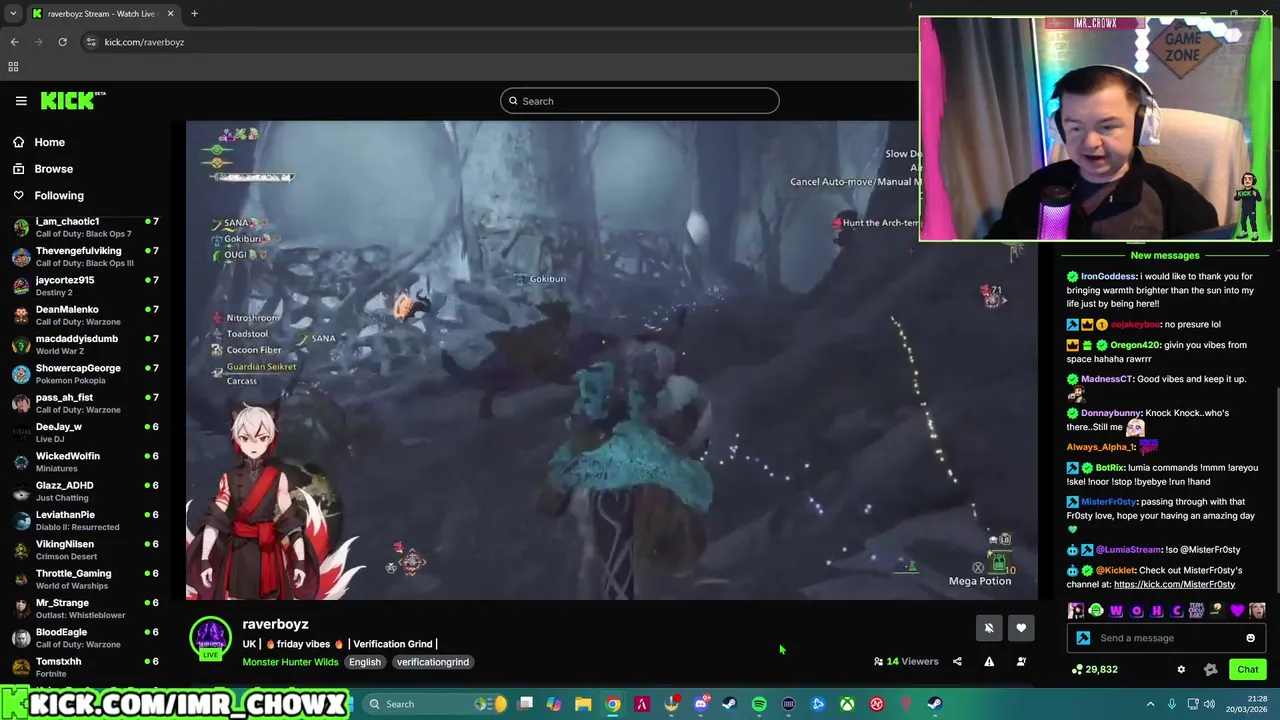Insert the green headphones emote
Image resolution: width=1280 pixels, height=720 pixels.
(1095, 610)
